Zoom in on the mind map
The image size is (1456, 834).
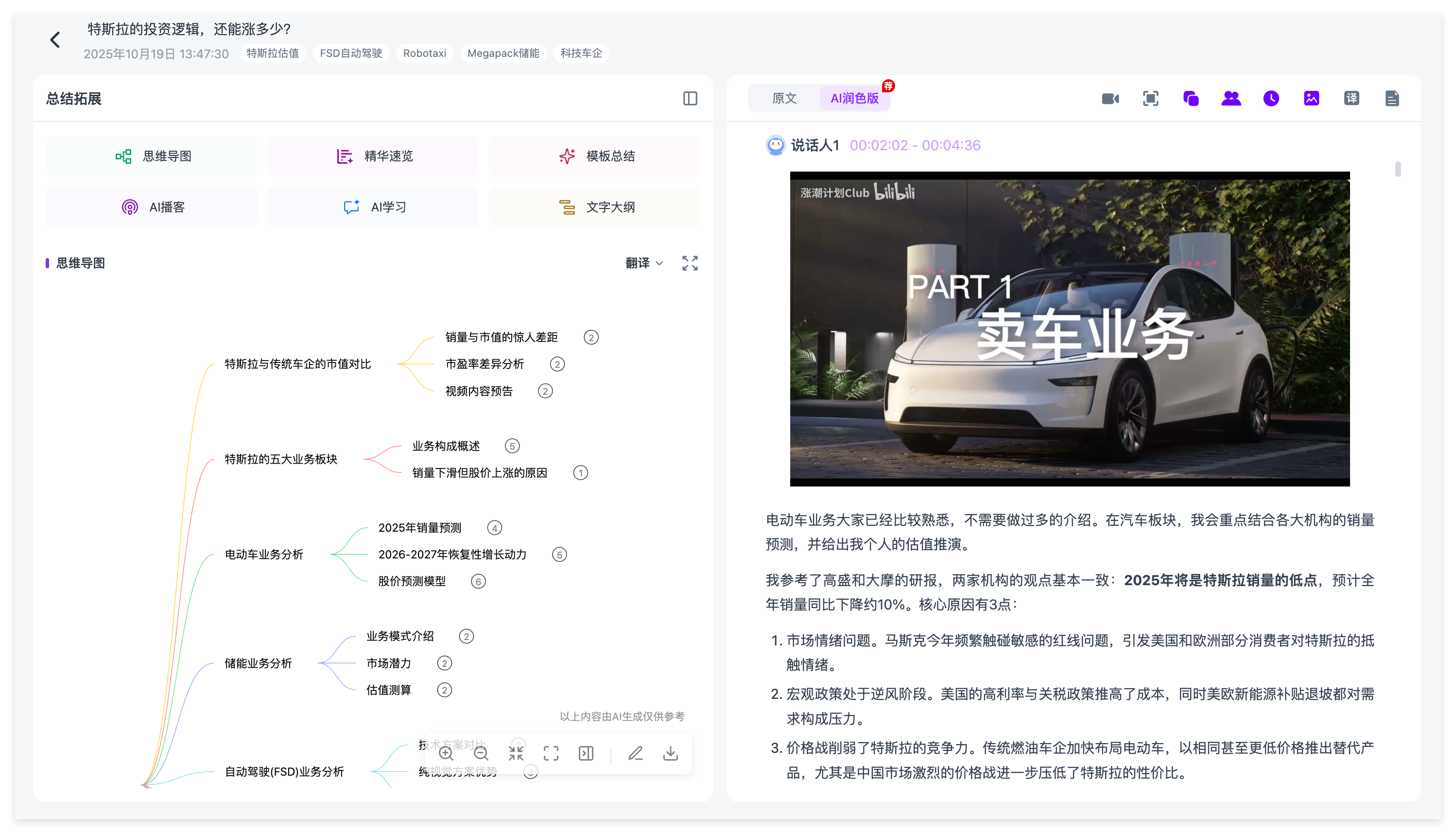click(446, 754)
